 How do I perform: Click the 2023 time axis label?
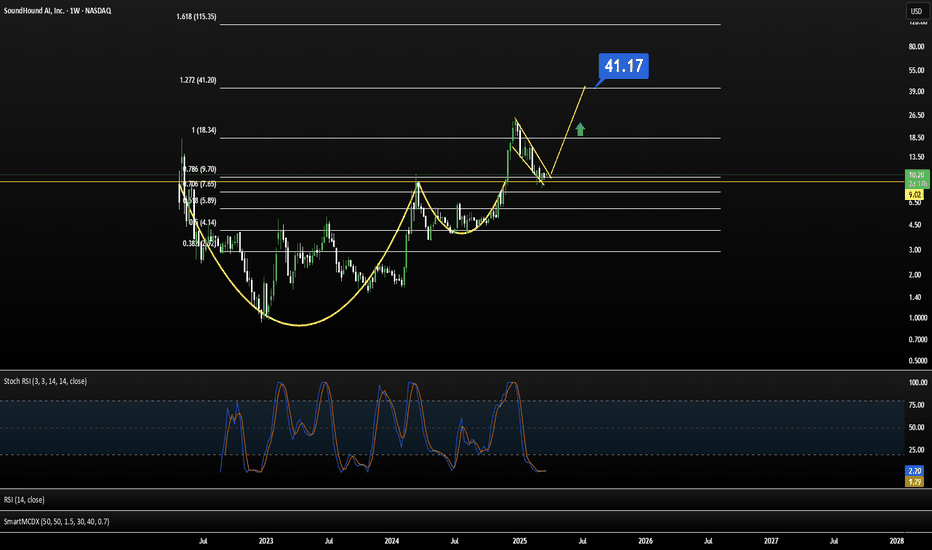[x=266, y=541]
